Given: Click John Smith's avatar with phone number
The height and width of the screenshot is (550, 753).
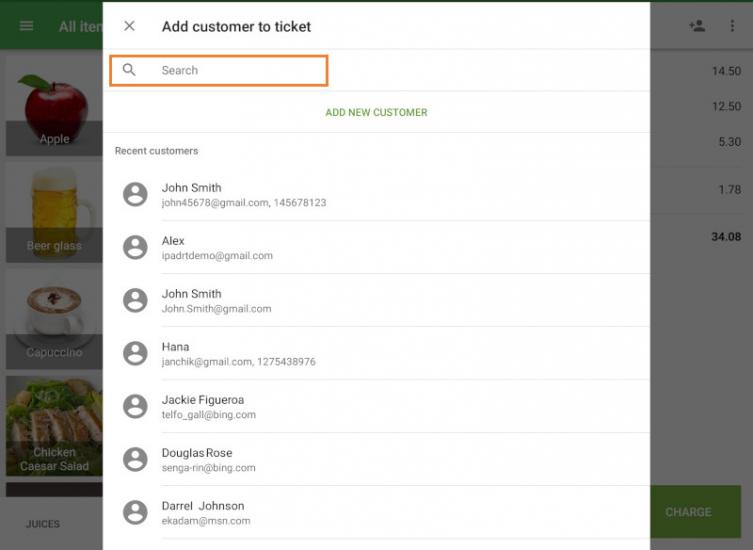Looking at the screenshot, I should (135, 194).
